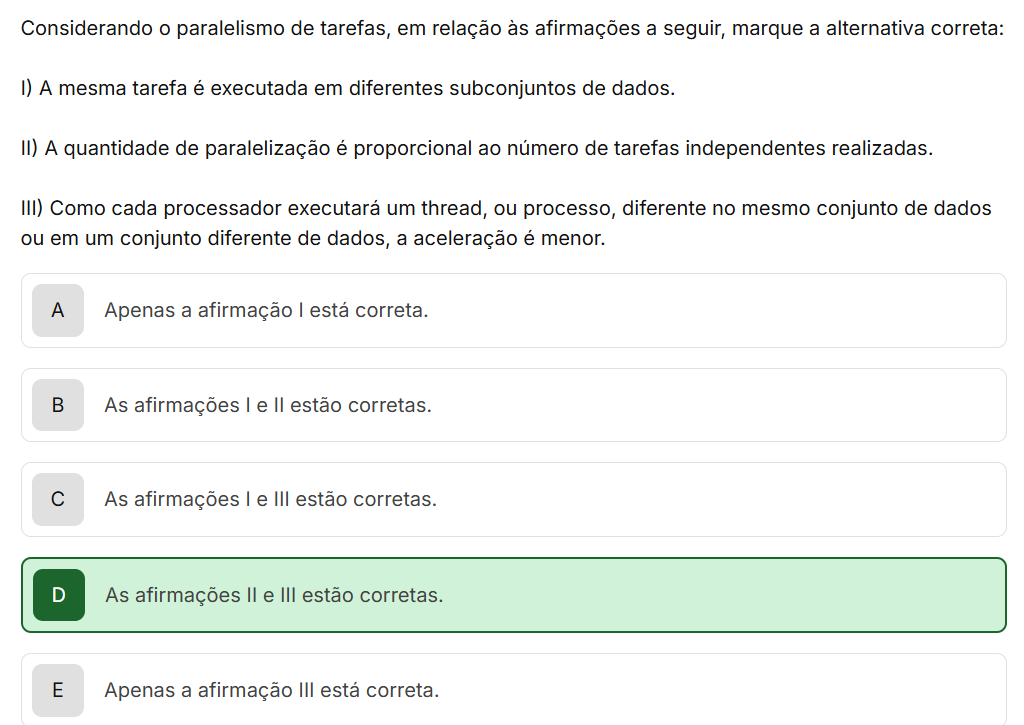The image size is (1024, 725).
Task: Click the letter E option badge
Action: click(x=58, y=690)
